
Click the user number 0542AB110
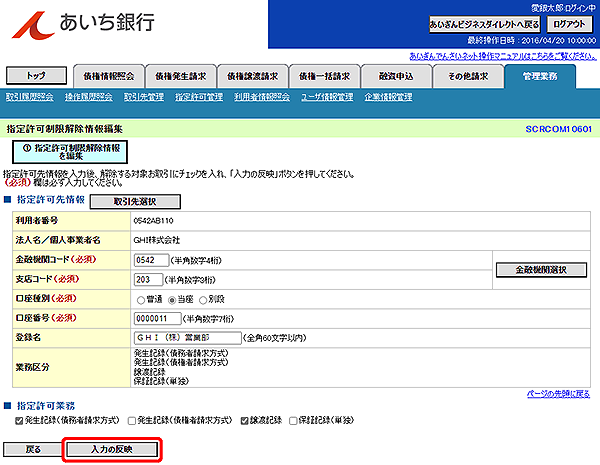click(x=153, y=221)
